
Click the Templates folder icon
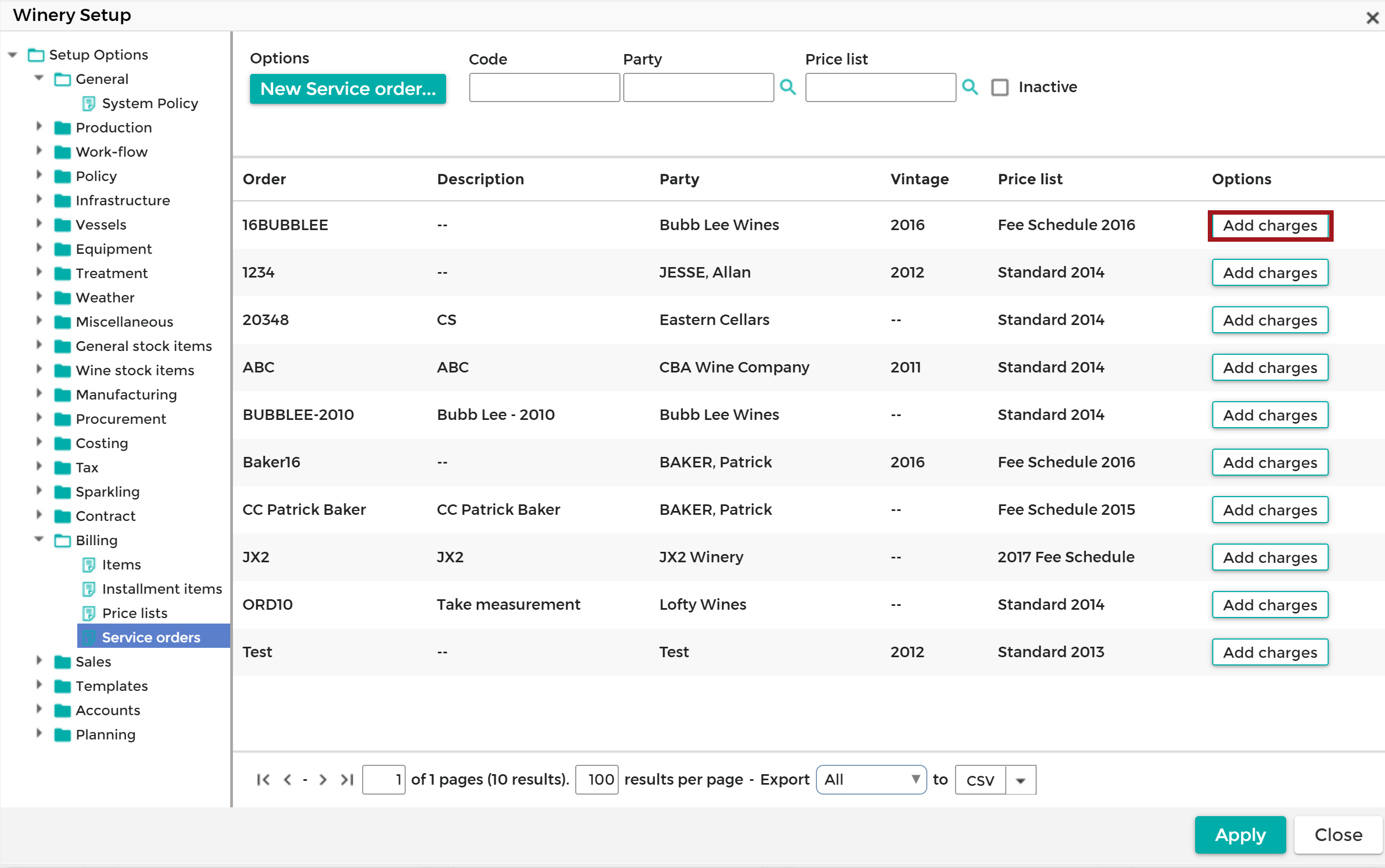pos(62,686)
